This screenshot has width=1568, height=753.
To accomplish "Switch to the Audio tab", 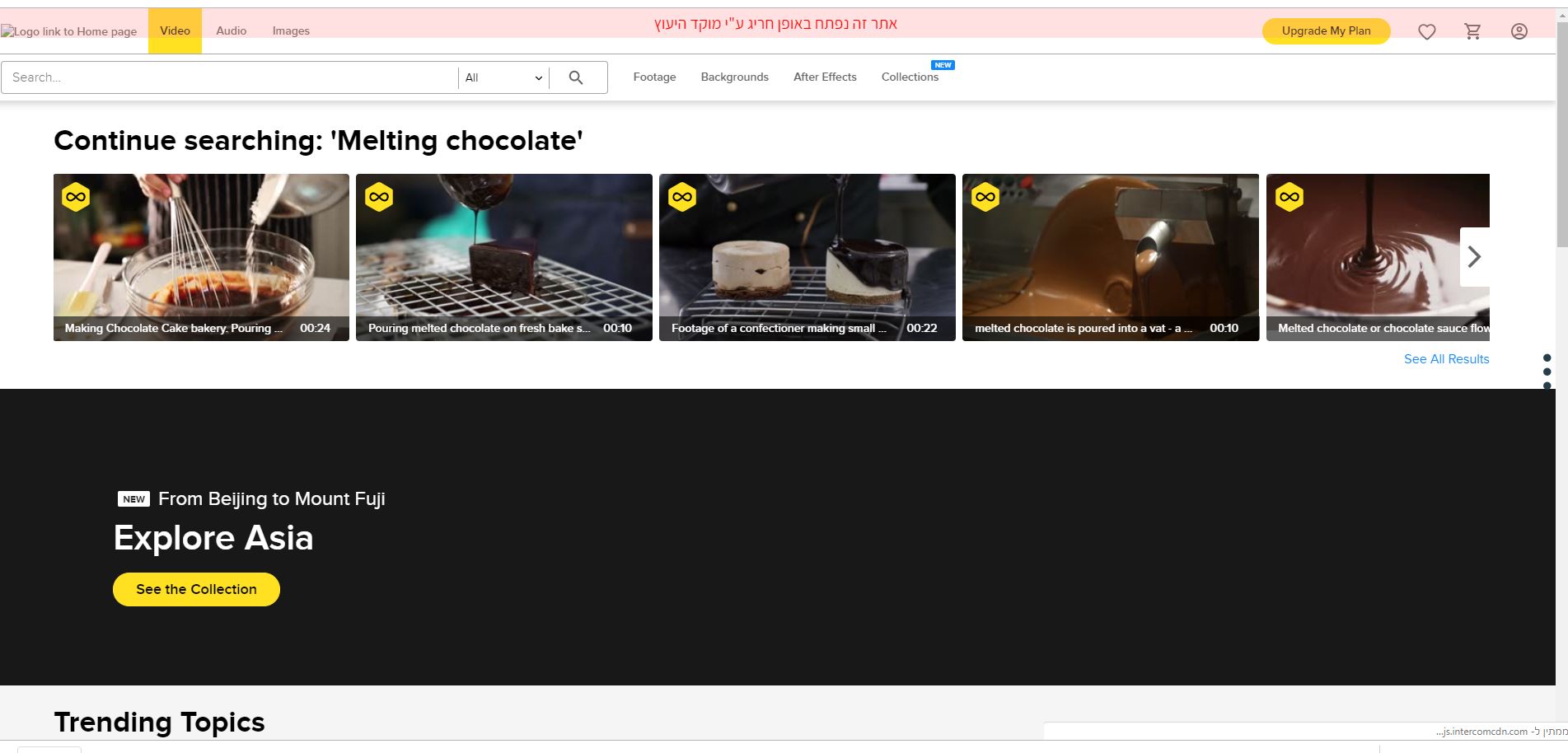I will coord(232,30).
